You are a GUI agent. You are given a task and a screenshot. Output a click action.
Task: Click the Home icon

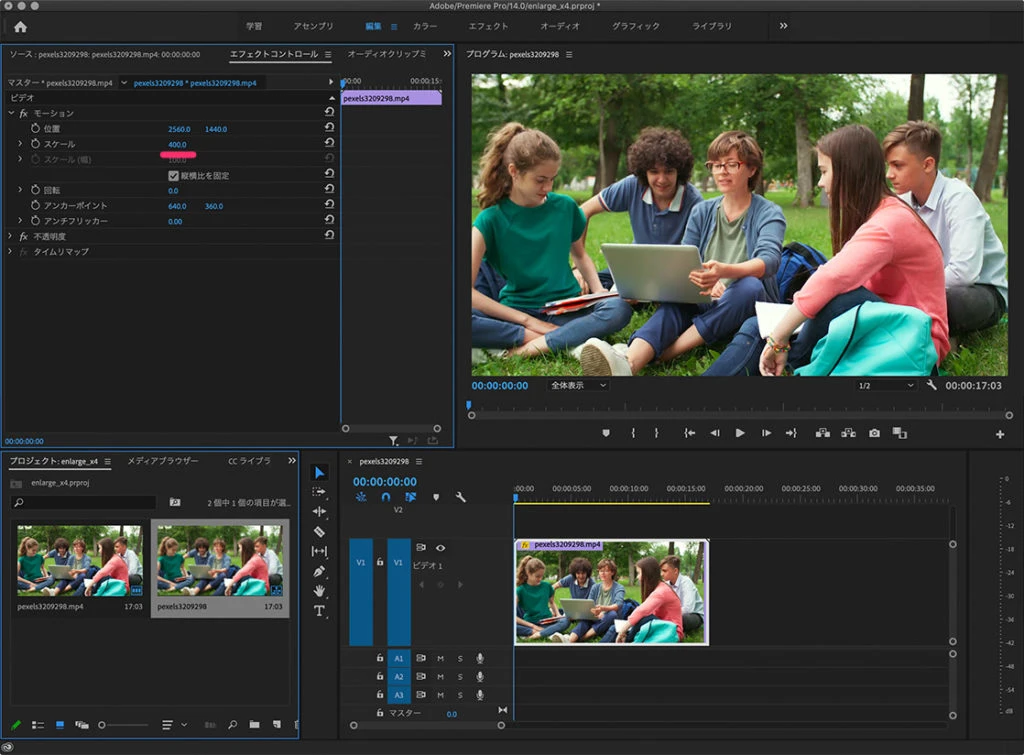tap(20, 27)
